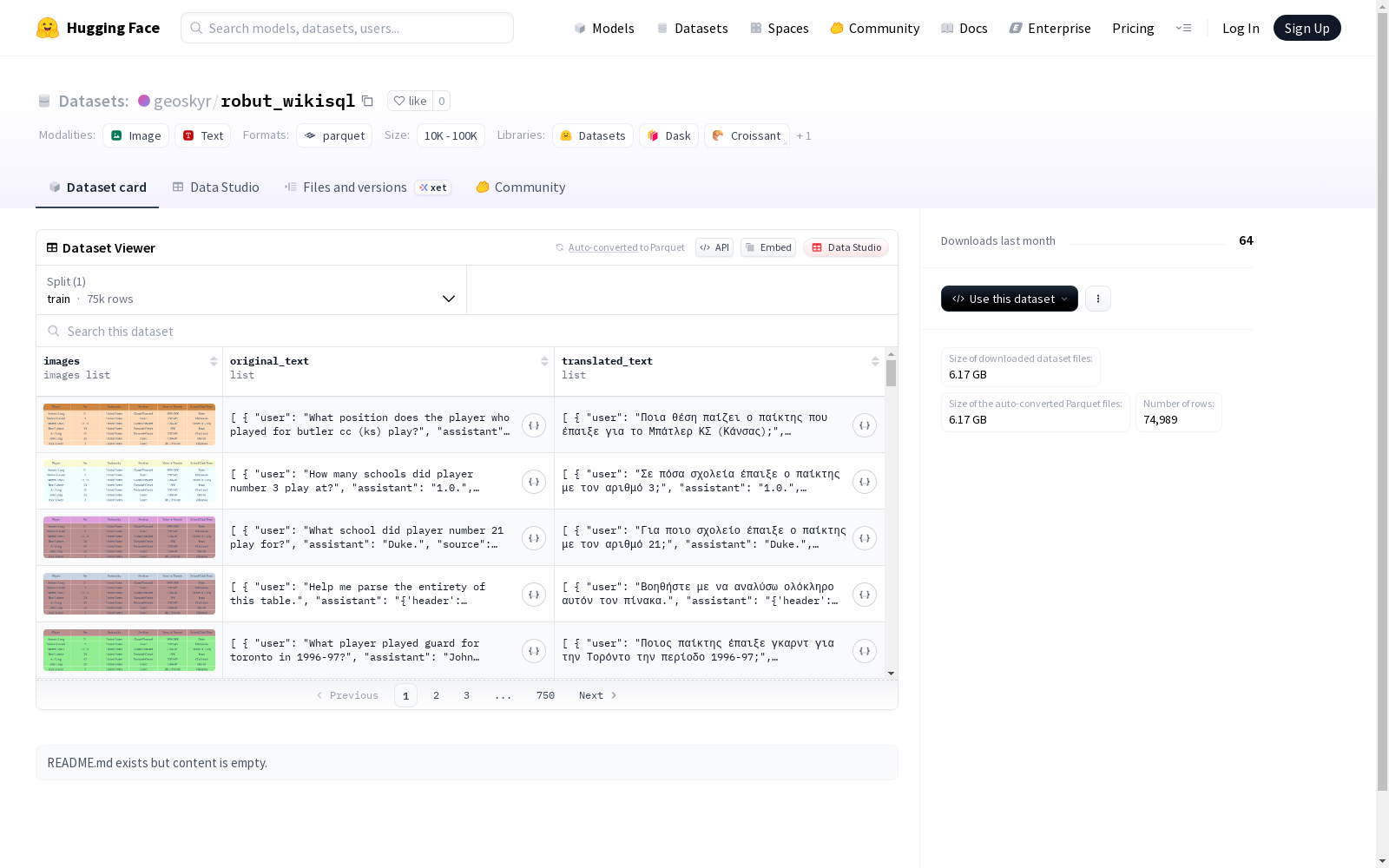Filter by Image modality tag
This screenshot has width=1389, height=868.
coord(136,135)
